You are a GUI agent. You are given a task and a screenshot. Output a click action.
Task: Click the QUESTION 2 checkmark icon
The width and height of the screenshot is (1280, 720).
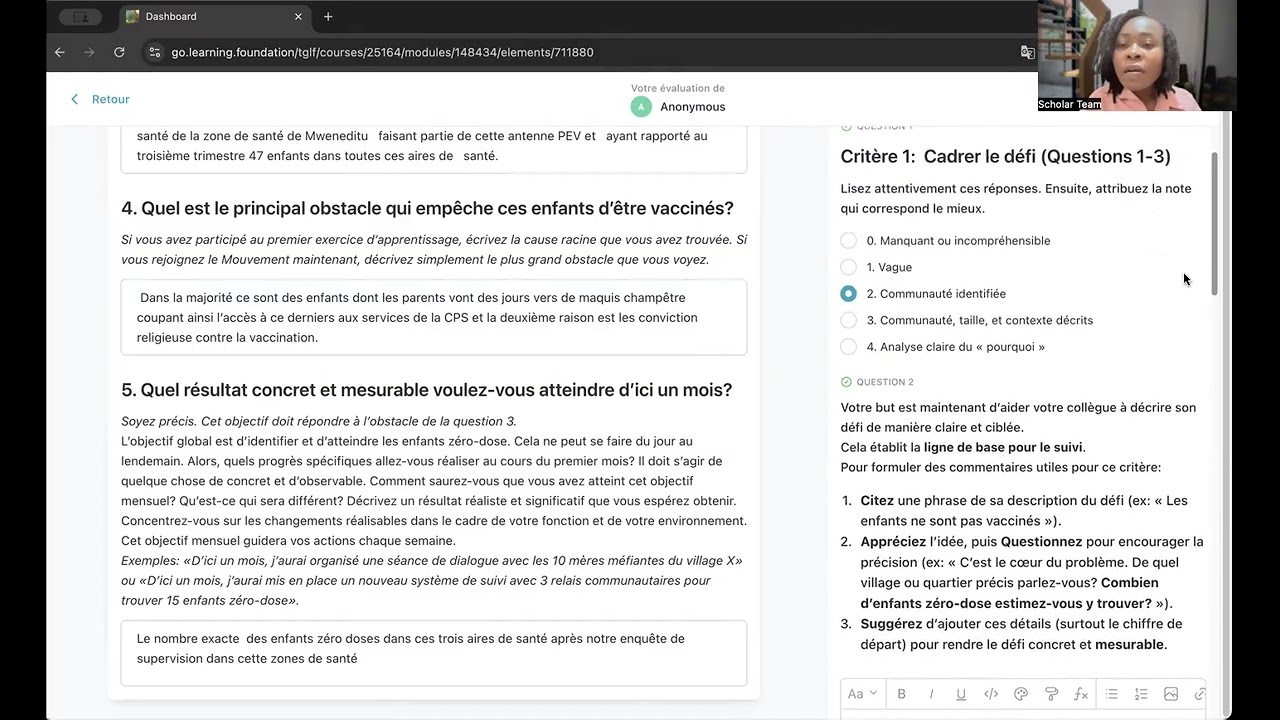coord(846,382)
